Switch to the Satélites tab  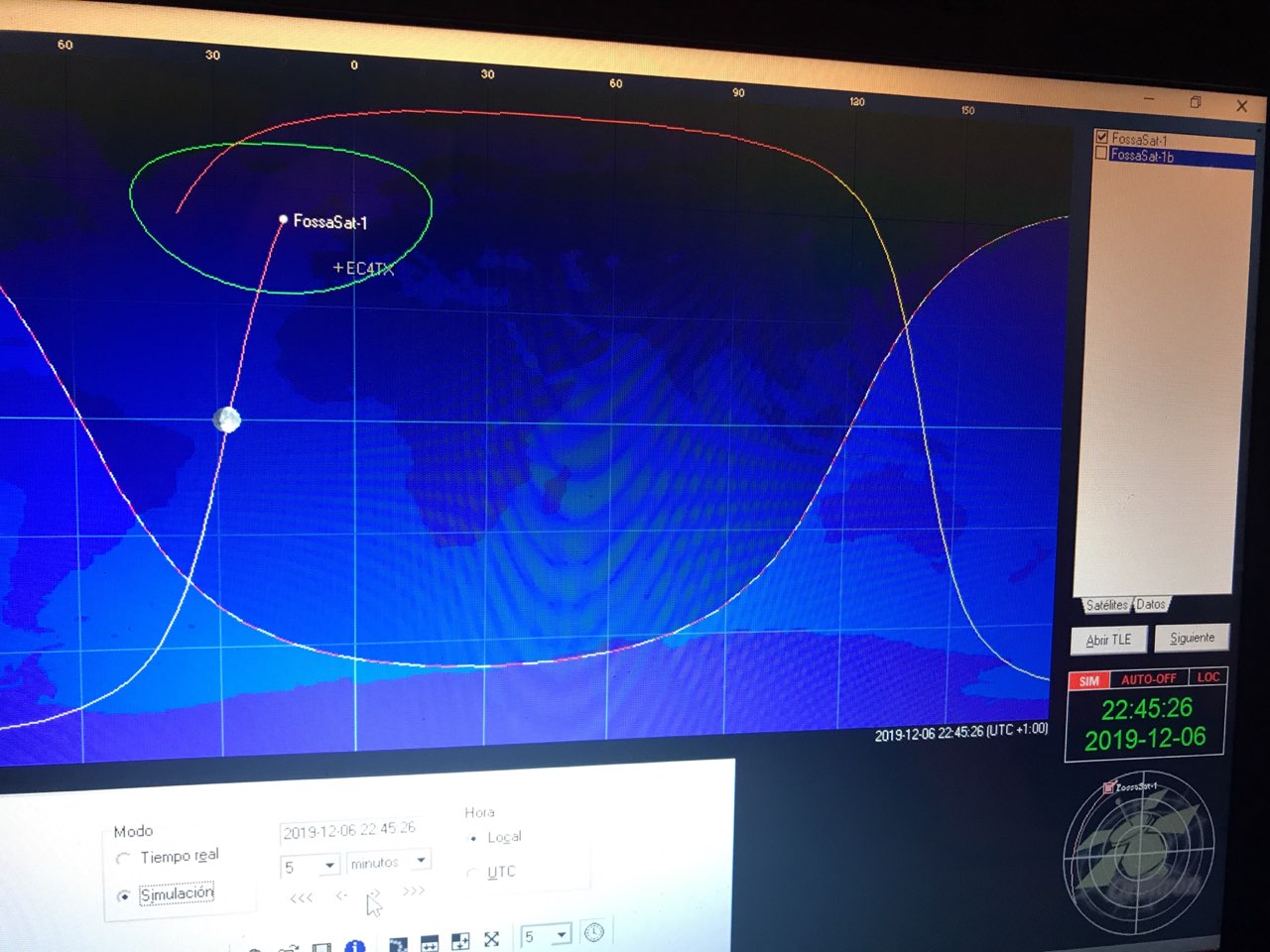click(x=1105, y=605)
